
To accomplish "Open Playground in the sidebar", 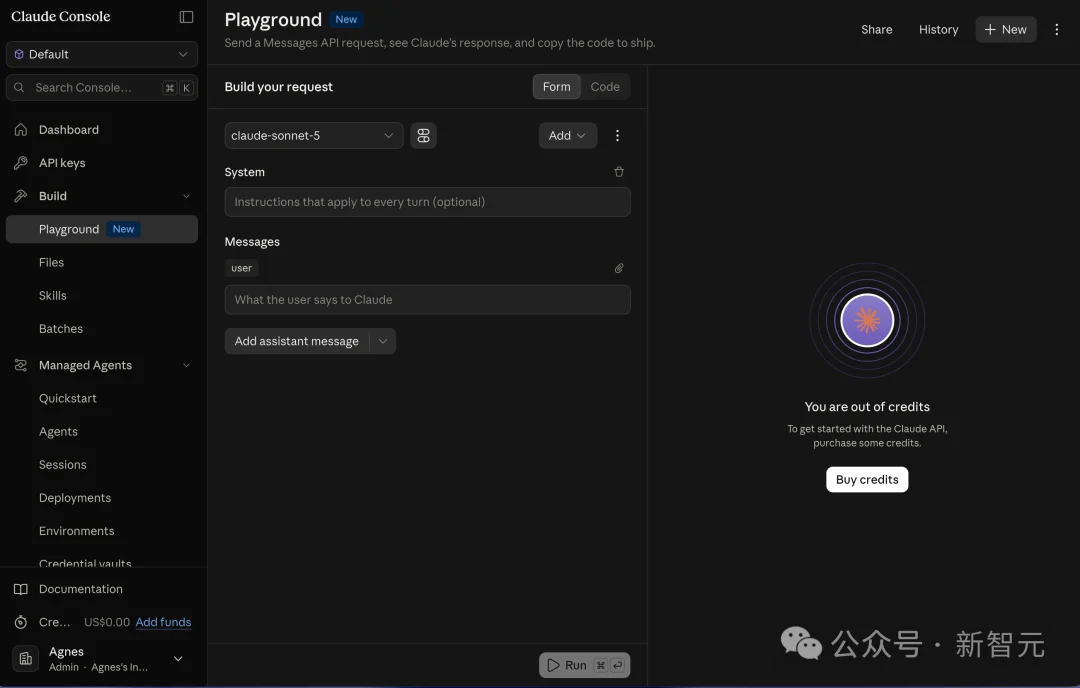I will click(x=102, y=229).
